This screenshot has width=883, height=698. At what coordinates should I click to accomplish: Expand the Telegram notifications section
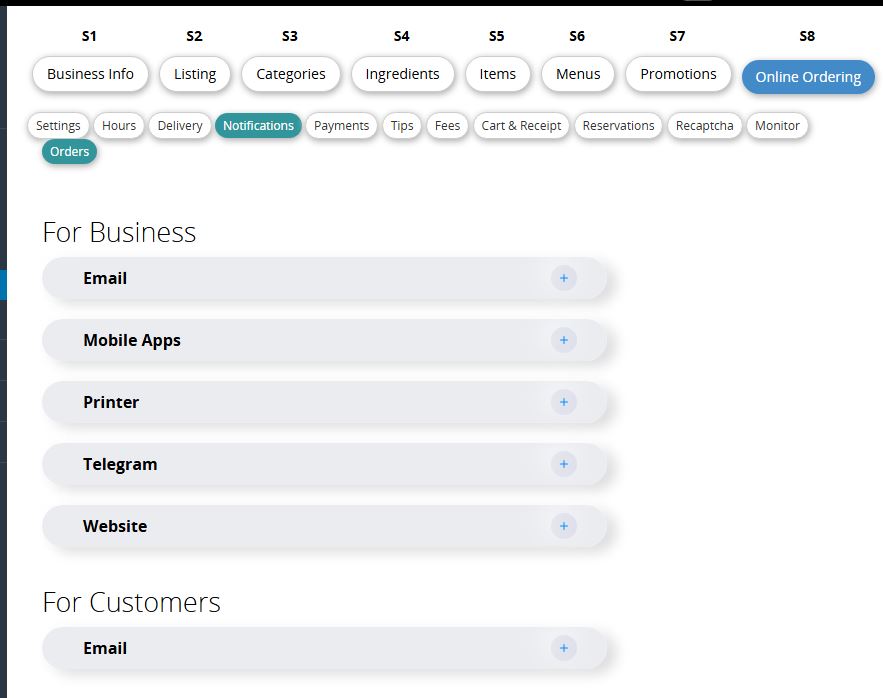coord(120,464)
